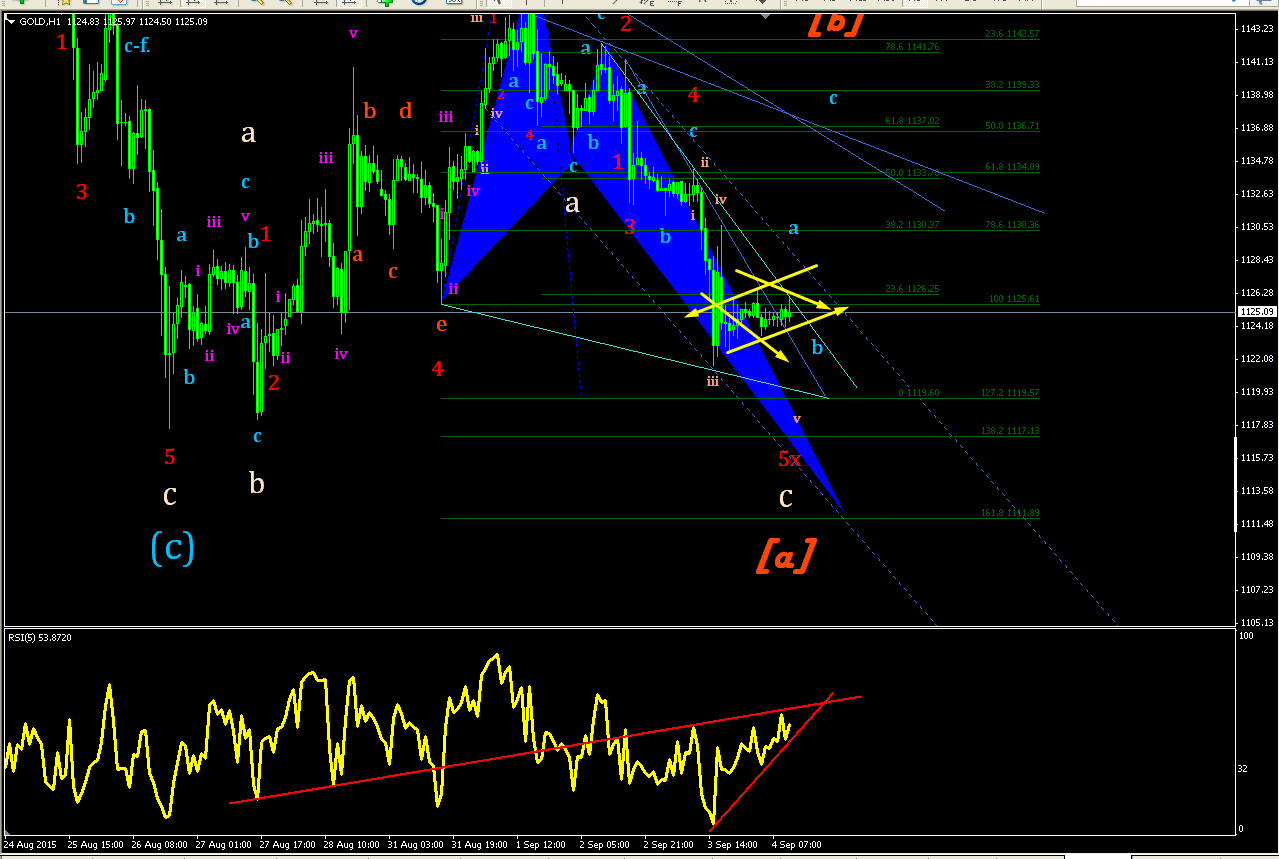1279x859 pixels.
Task: Click the 24 Aug 2015 date label
Action: click(30, 845)
